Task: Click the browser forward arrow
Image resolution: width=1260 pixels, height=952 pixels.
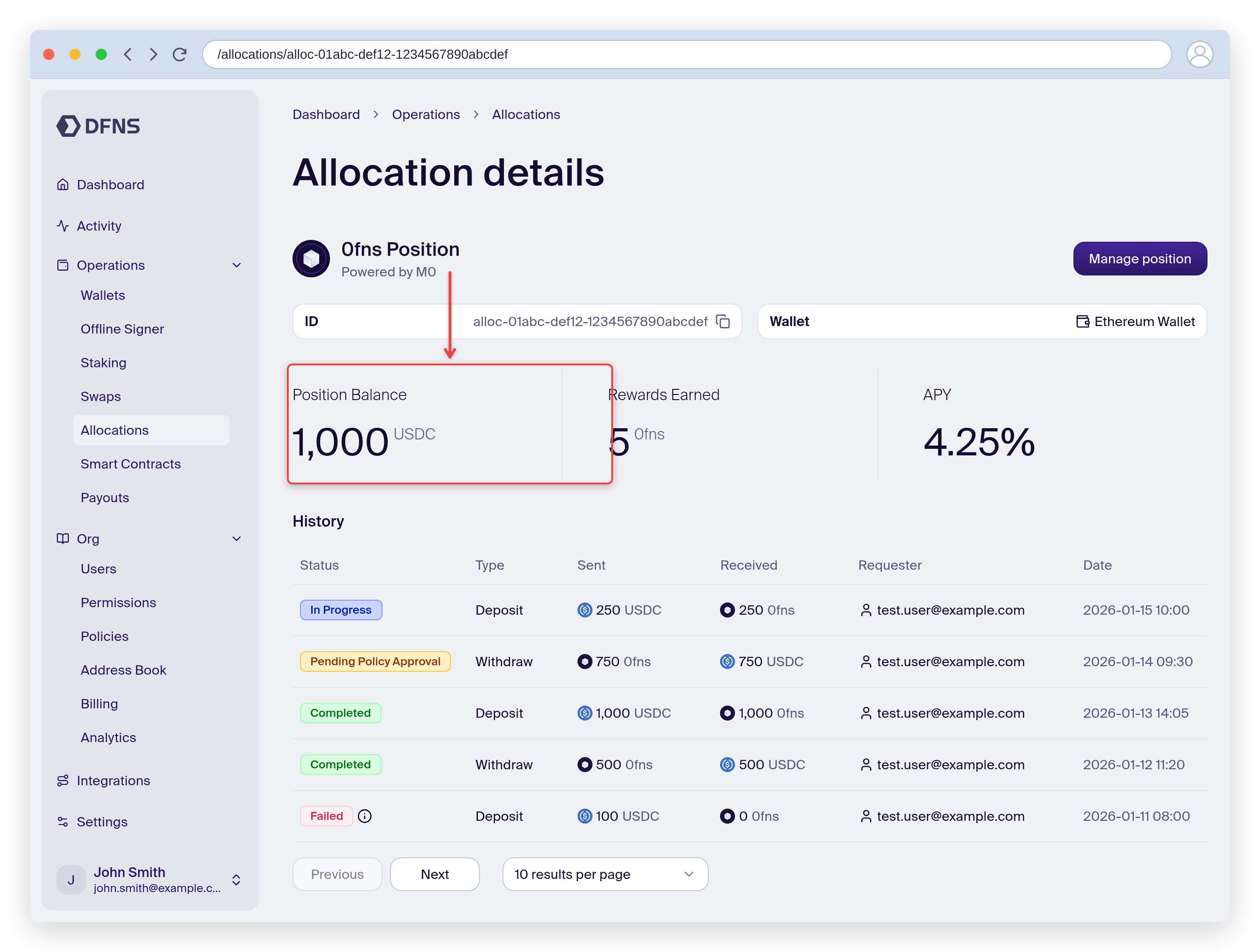Action: [153, 54]
